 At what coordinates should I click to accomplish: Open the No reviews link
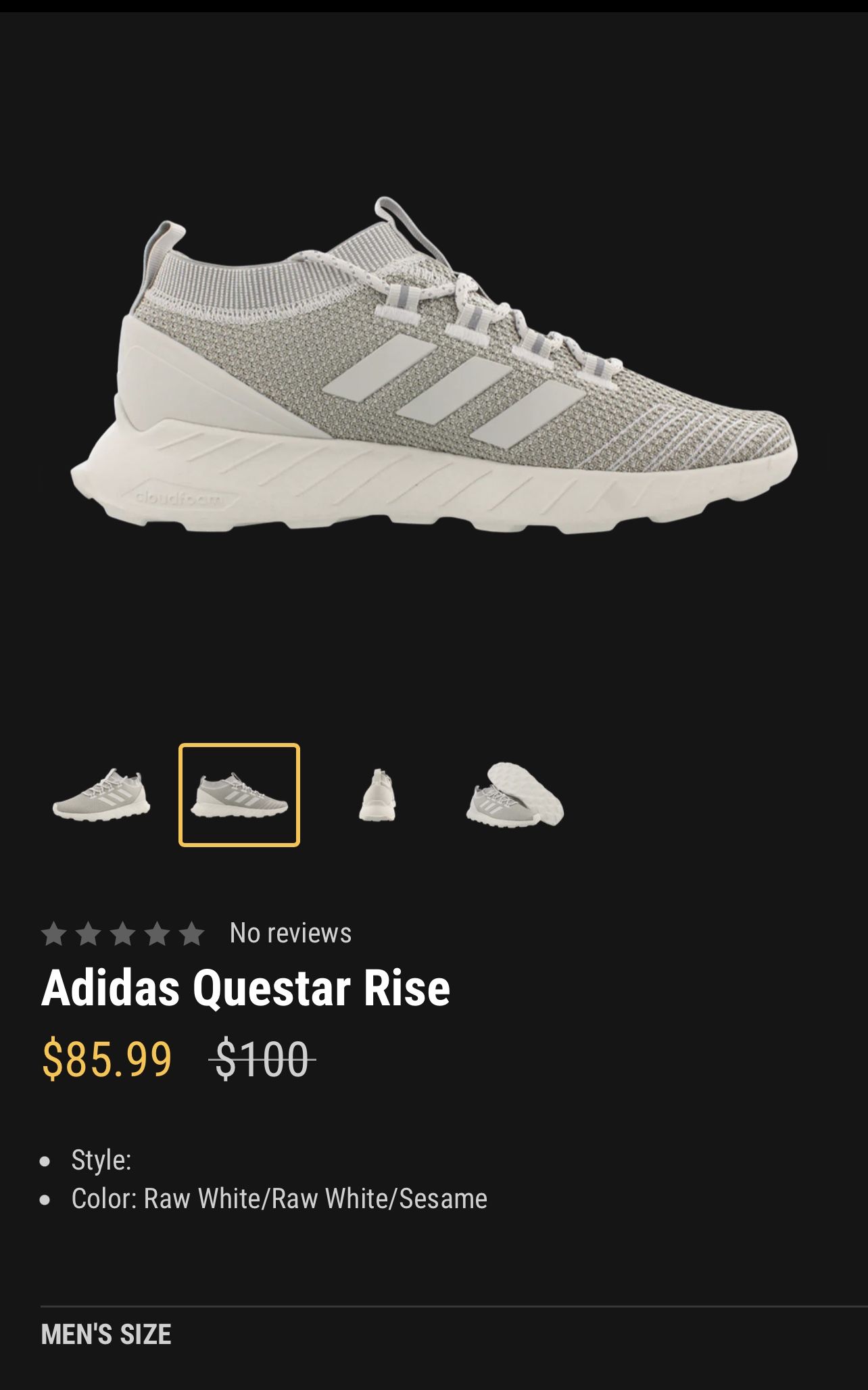point(291,933)
